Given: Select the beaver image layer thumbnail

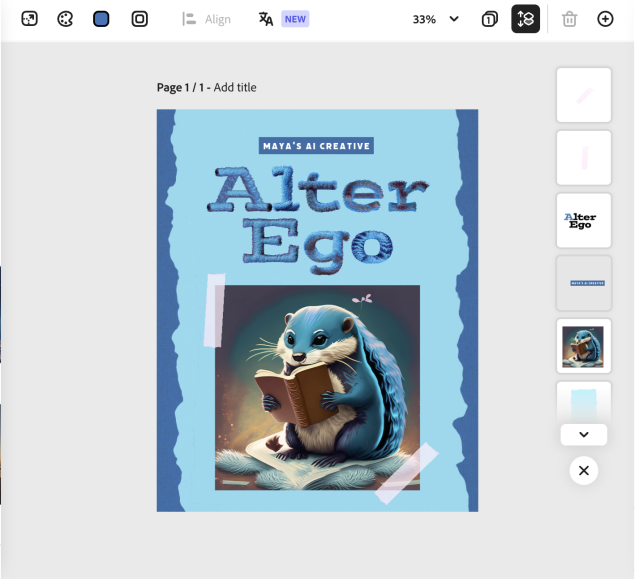Looking at the screenshot, I should [x=583, y=346].
